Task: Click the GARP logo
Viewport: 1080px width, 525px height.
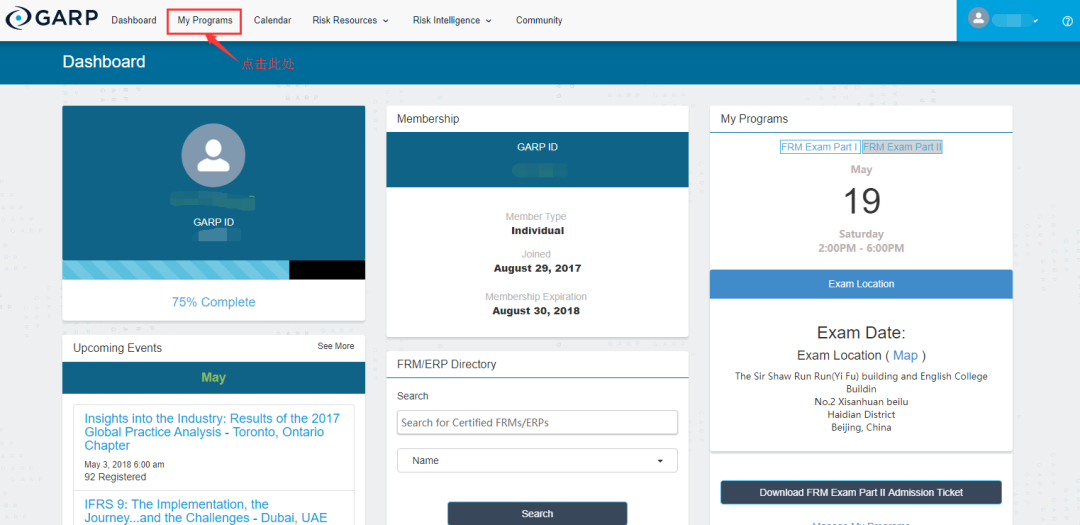Action: [52, 19]
